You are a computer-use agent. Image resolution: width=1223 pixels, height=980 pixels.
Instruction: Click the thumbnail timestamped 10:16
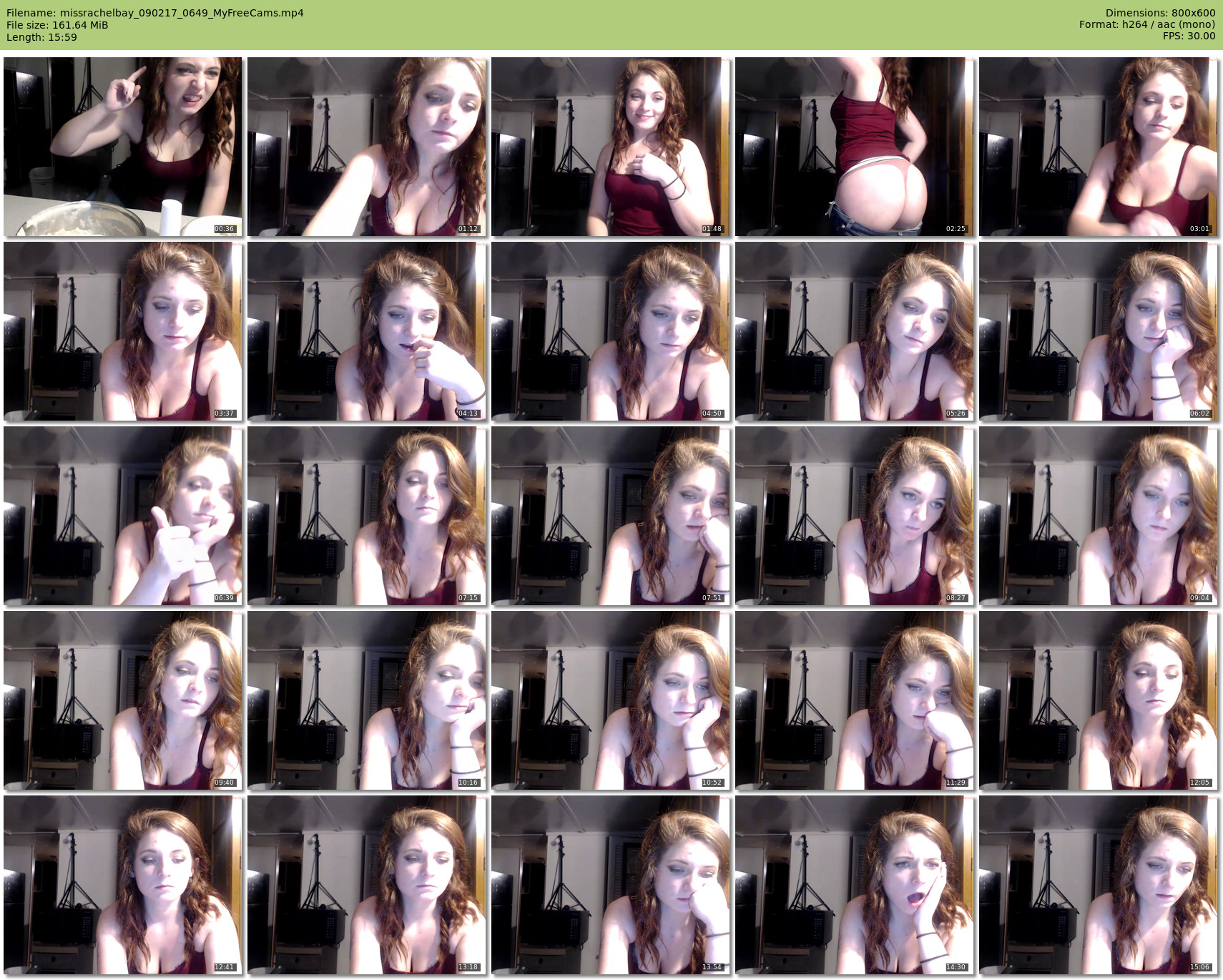tap(367, 700)
